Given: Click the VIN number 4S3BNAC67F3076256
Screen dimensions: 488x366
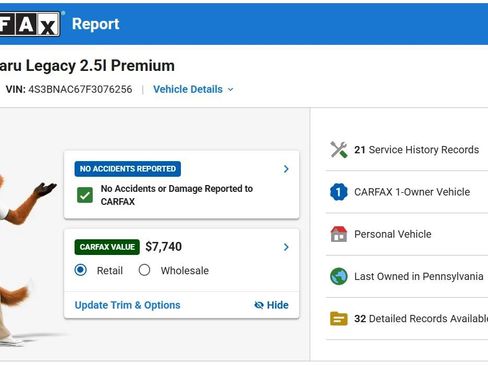Looking at the screenshot, I should point(80,89).
